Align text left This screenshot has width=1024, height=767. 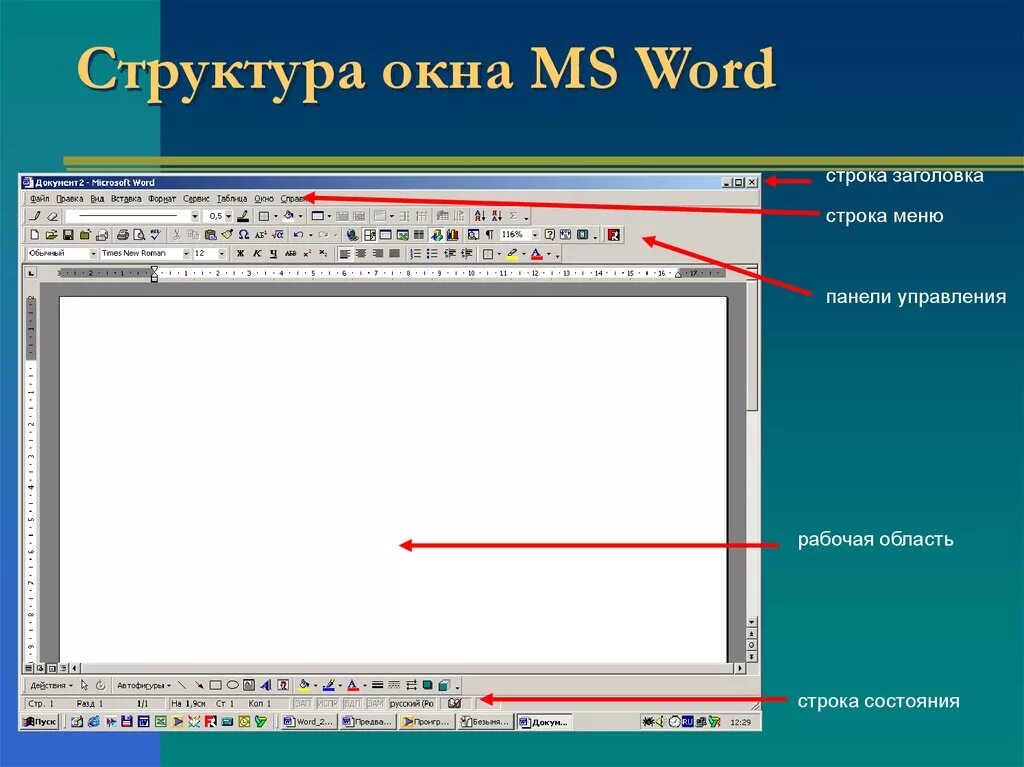(x=345, y=253)
